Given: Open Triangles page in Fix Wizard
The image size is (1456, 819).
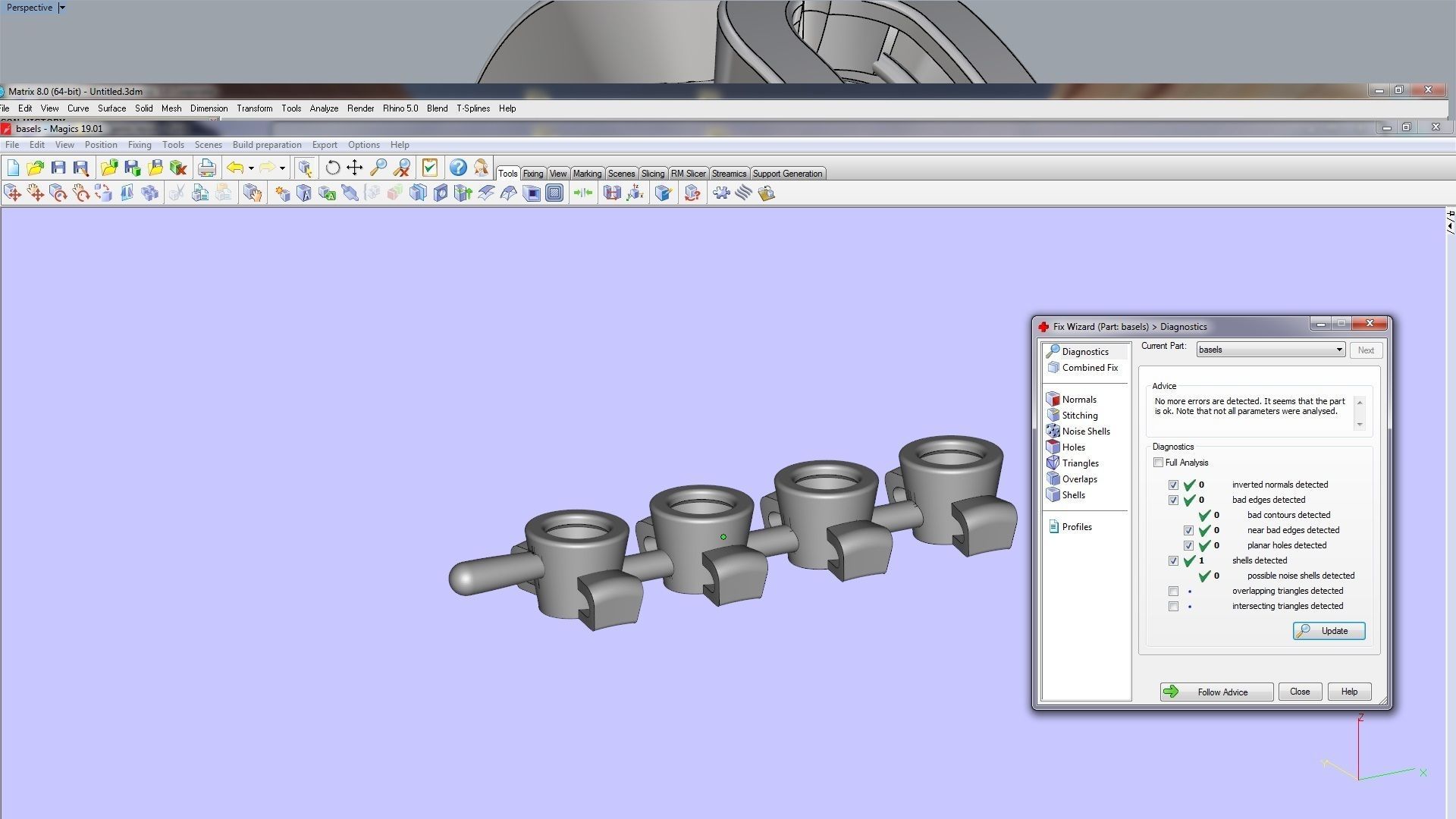Looking at the screenshot, I should pyautogui.click(x=1073, y=463).
